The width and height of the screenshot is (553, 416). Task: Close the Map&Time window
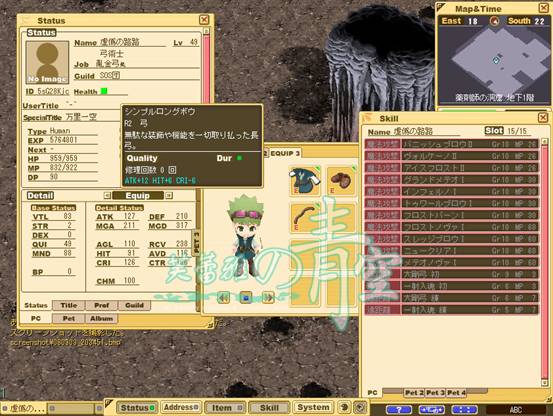544,7
